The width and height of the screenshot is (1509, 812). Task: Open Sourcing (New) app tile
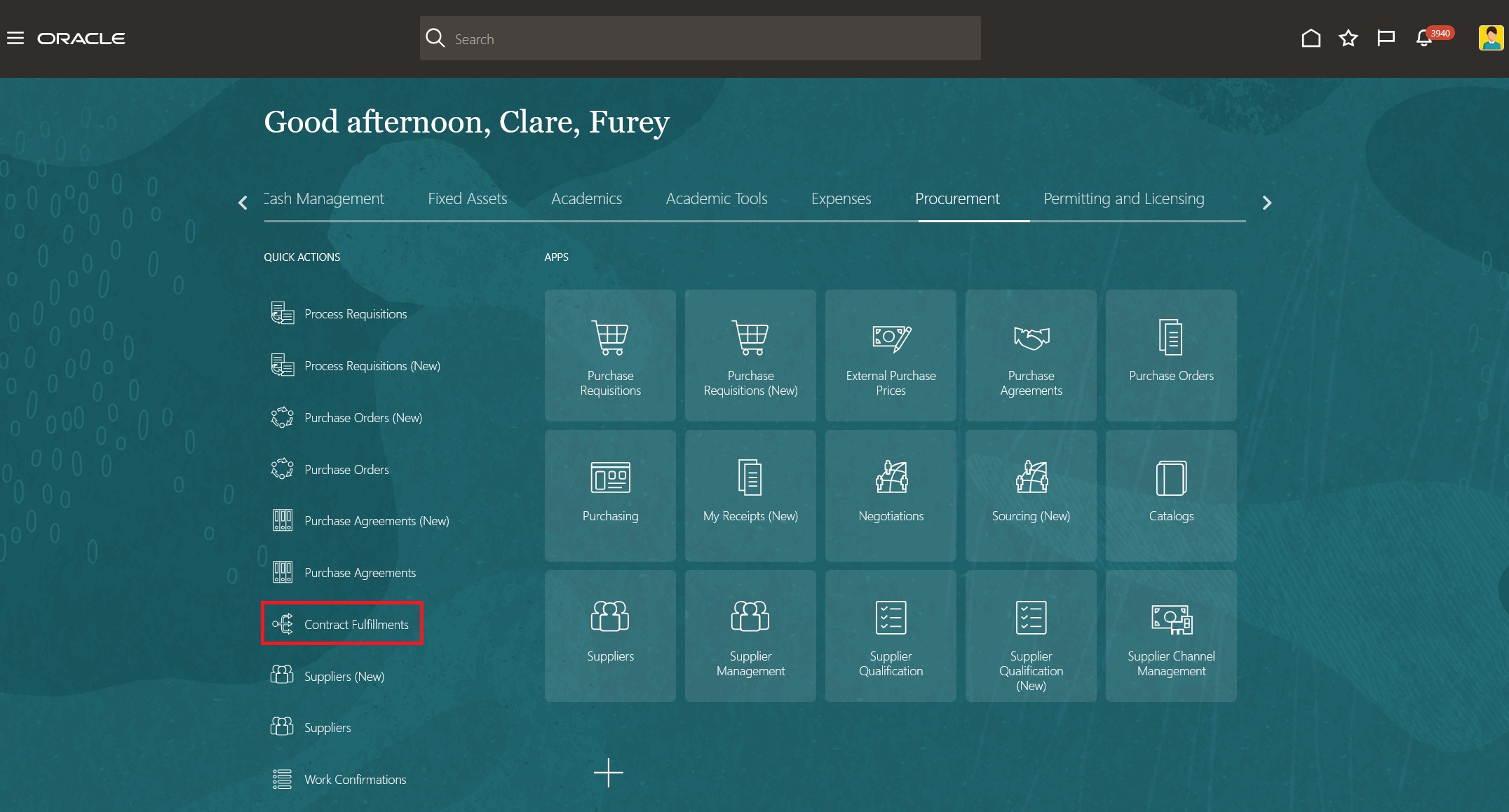tap(1031, 496)
